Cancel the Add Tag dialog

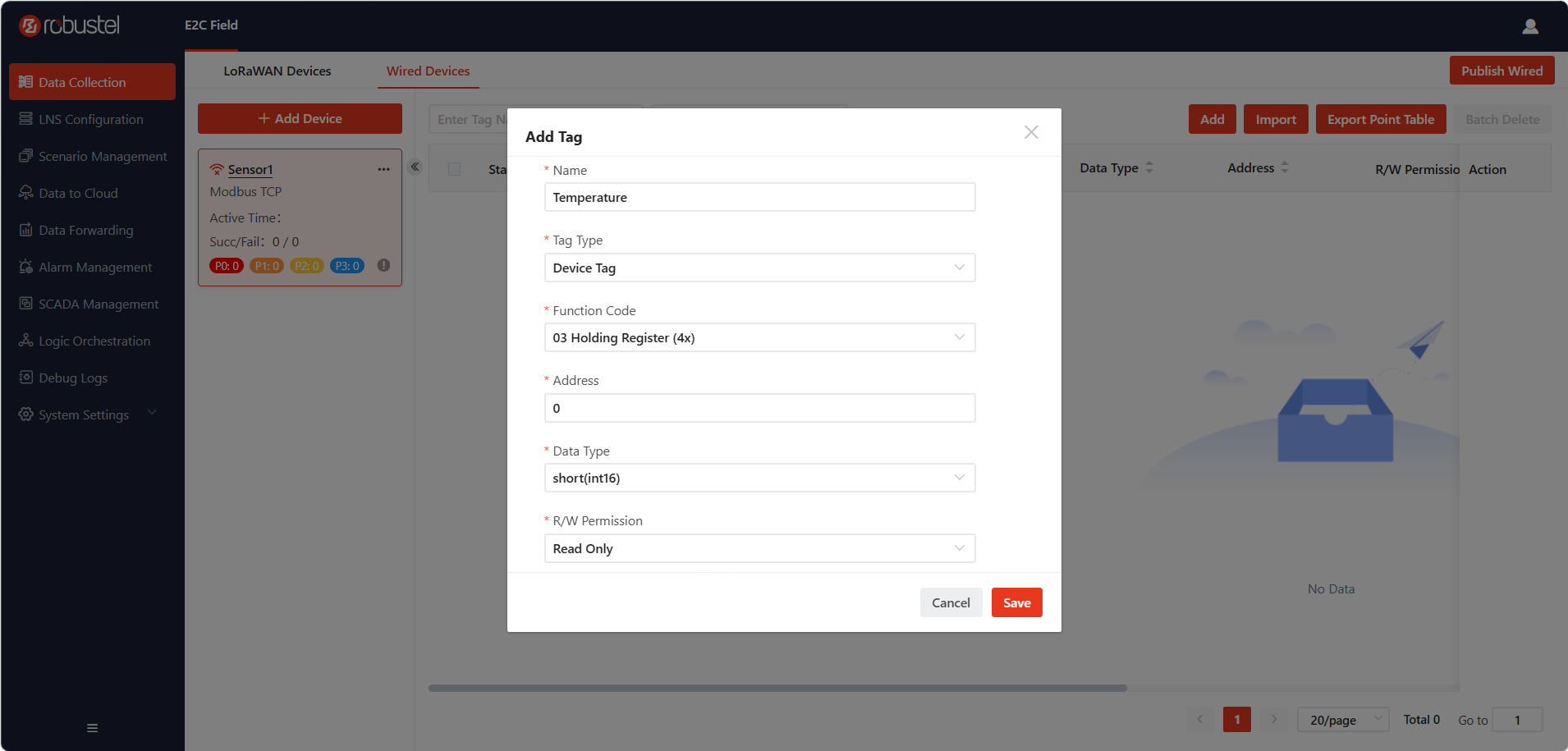(x=951, y=602)
